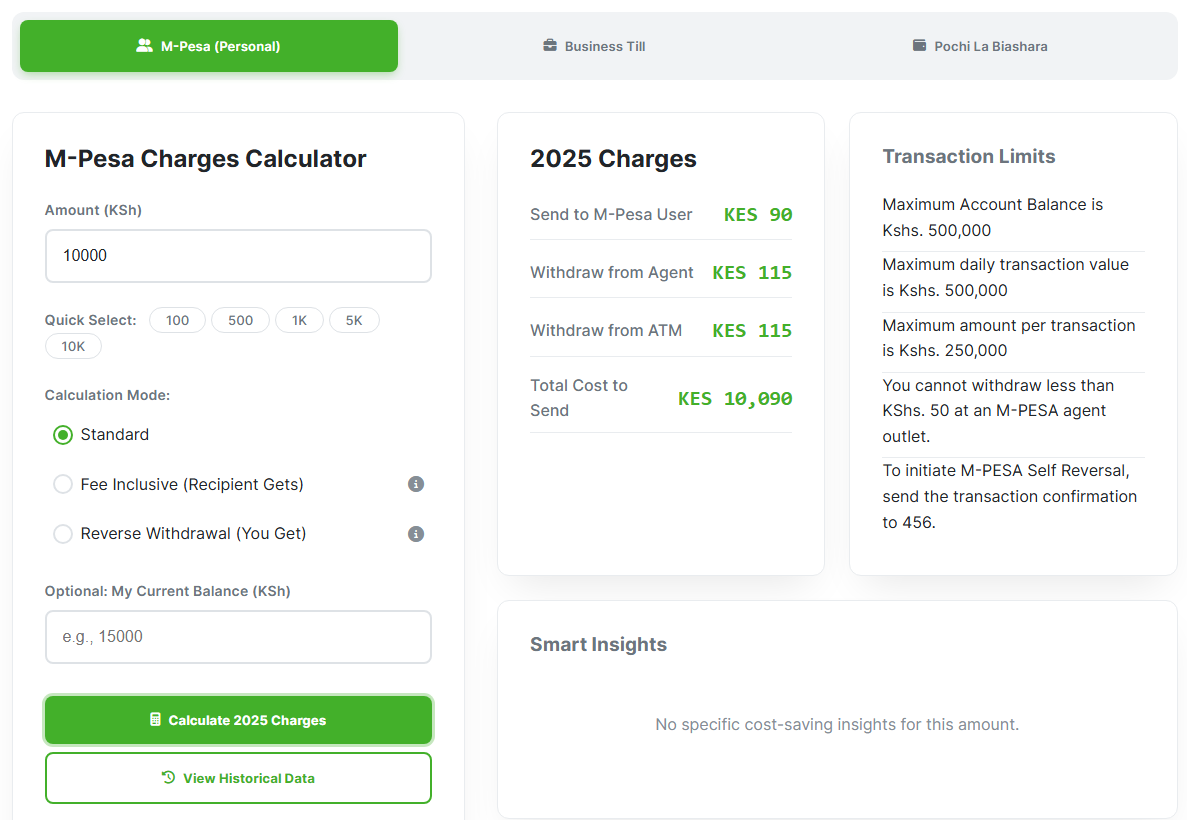Open the M-Pesa (Personal) tab
The height and width of the screenshot is (820, 1187).
pos(209,46)
